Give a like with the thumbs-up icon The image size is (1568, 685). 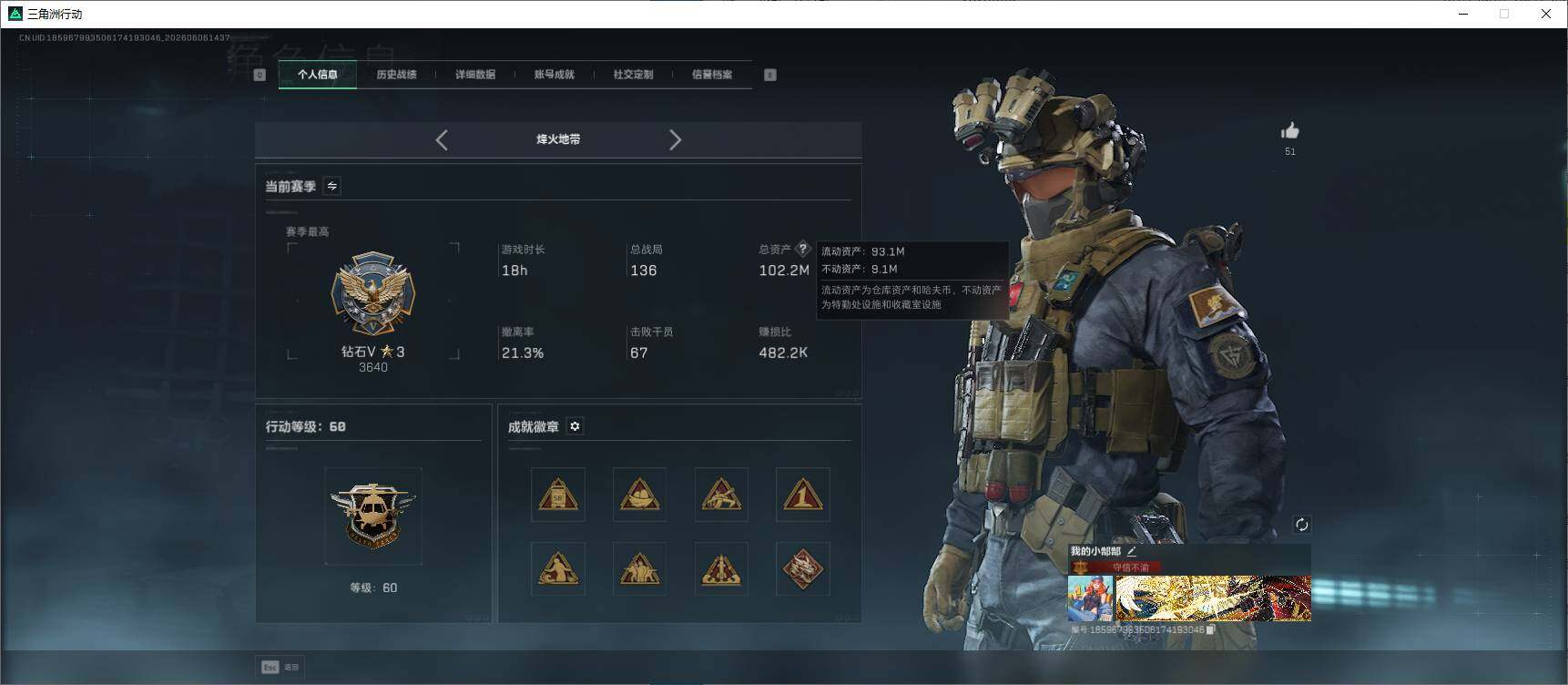pyautogui.click(x=1290, y=131)
